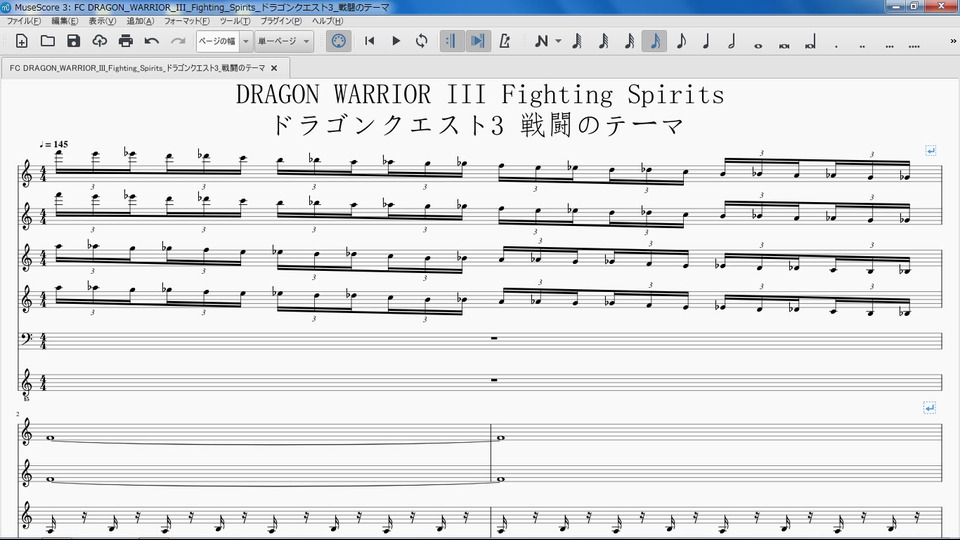Redo the last undone action

[178, 41]
